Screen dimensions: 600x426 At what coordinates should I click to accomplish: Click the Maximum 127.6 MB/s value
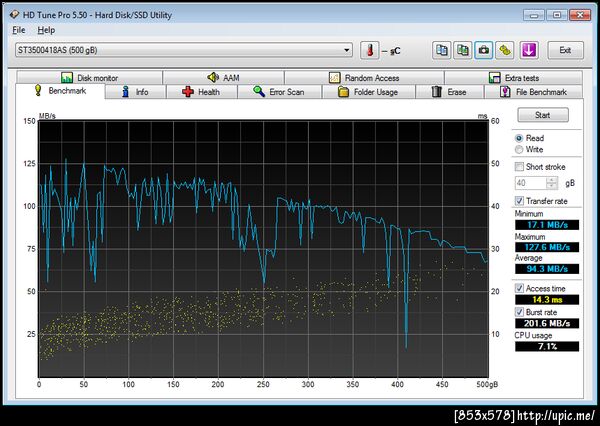[x=547, y=247]
